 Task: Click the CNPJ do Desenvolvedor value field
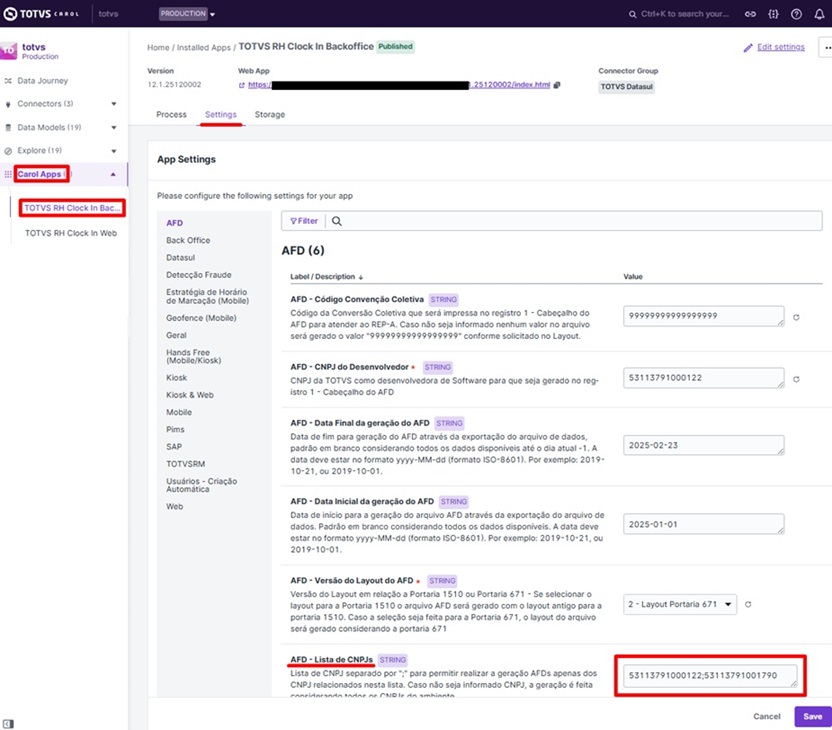(704, 378)
